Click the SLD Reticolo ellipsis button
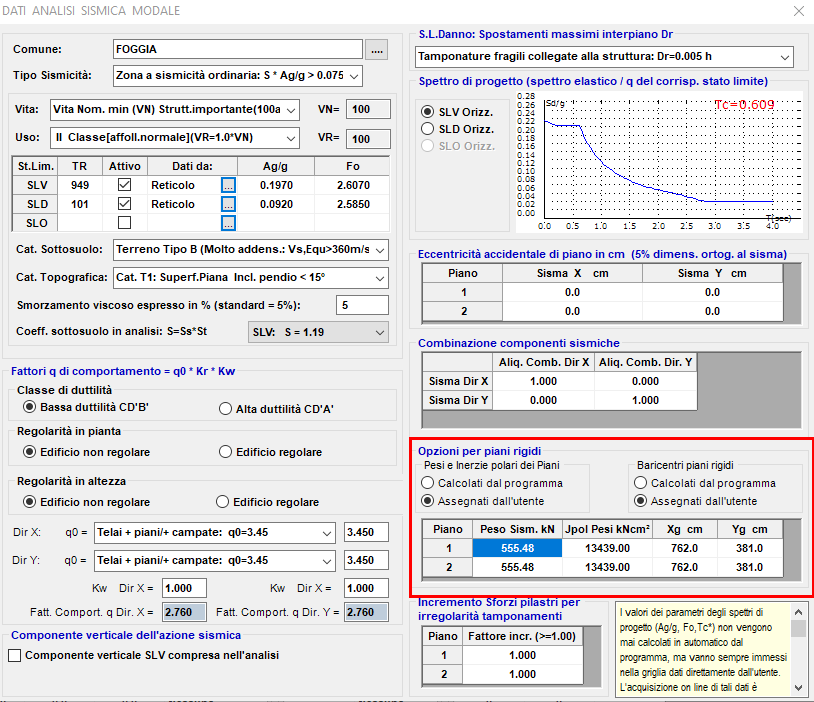The image size is (814, 702). [228, 204]
